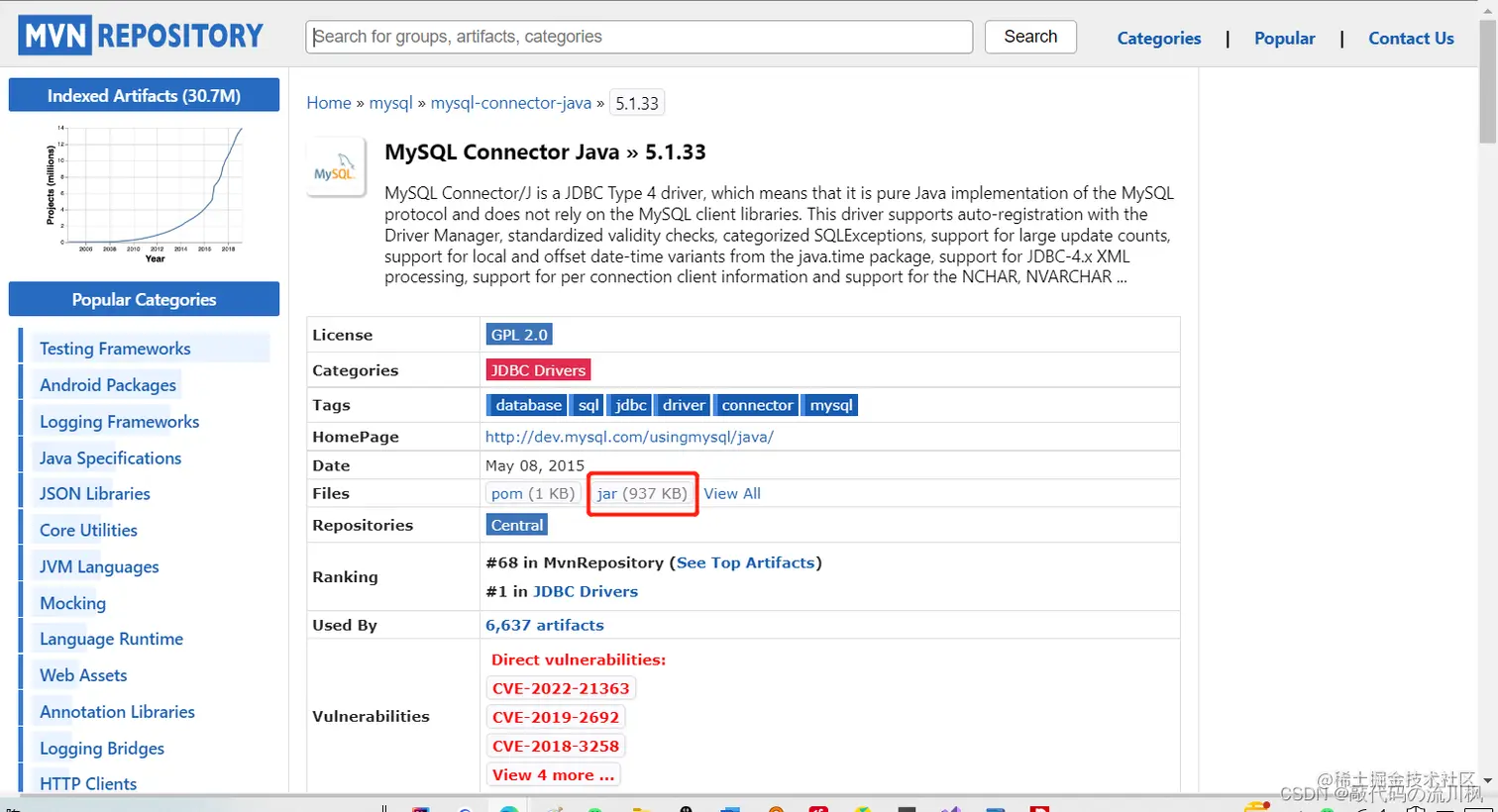Open the mysql group breadcrumb
The image size is (1498, 812).
[x=390, y=103]
